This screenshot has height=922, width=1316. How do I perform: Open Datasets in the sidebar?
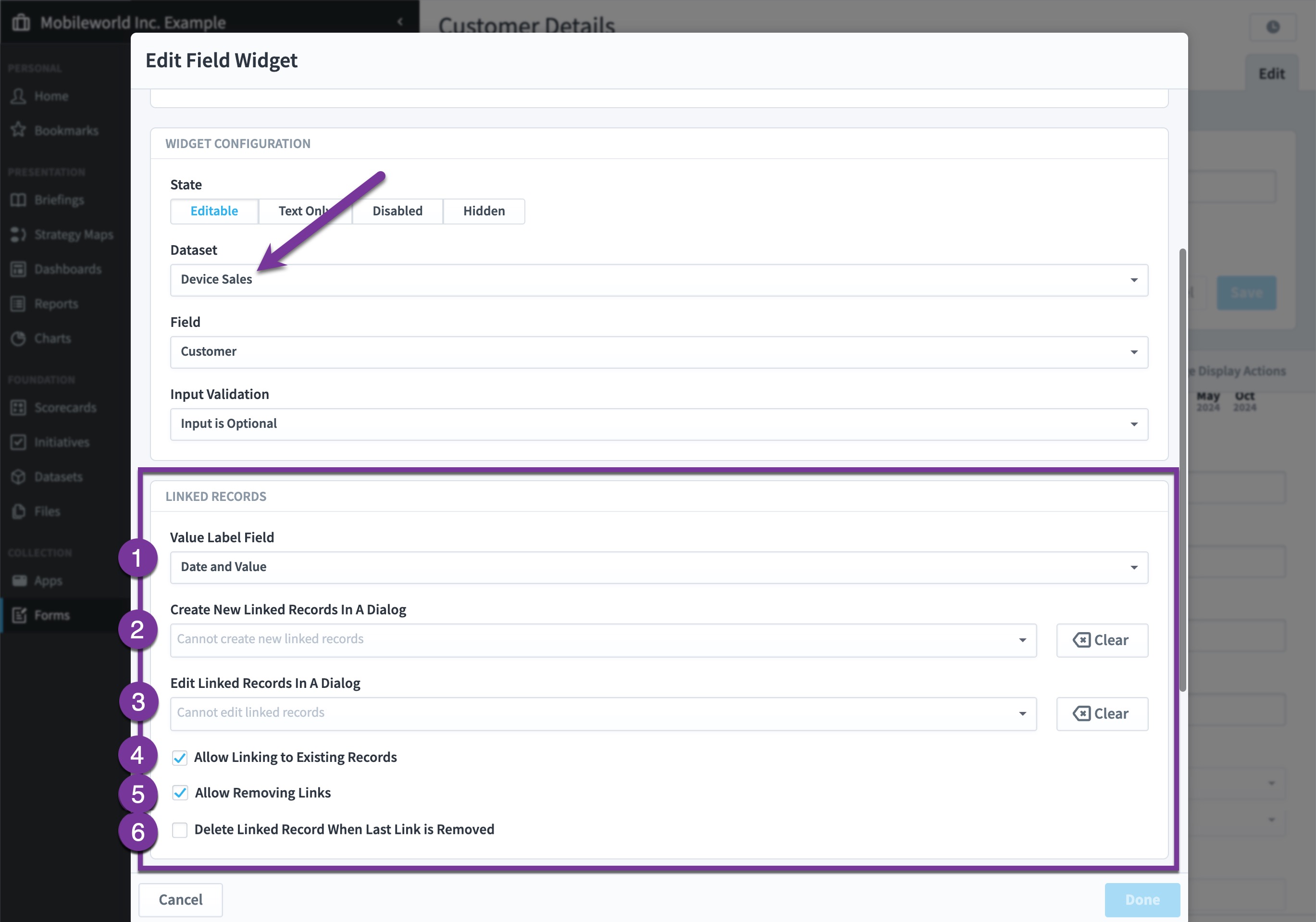(59, 477)
